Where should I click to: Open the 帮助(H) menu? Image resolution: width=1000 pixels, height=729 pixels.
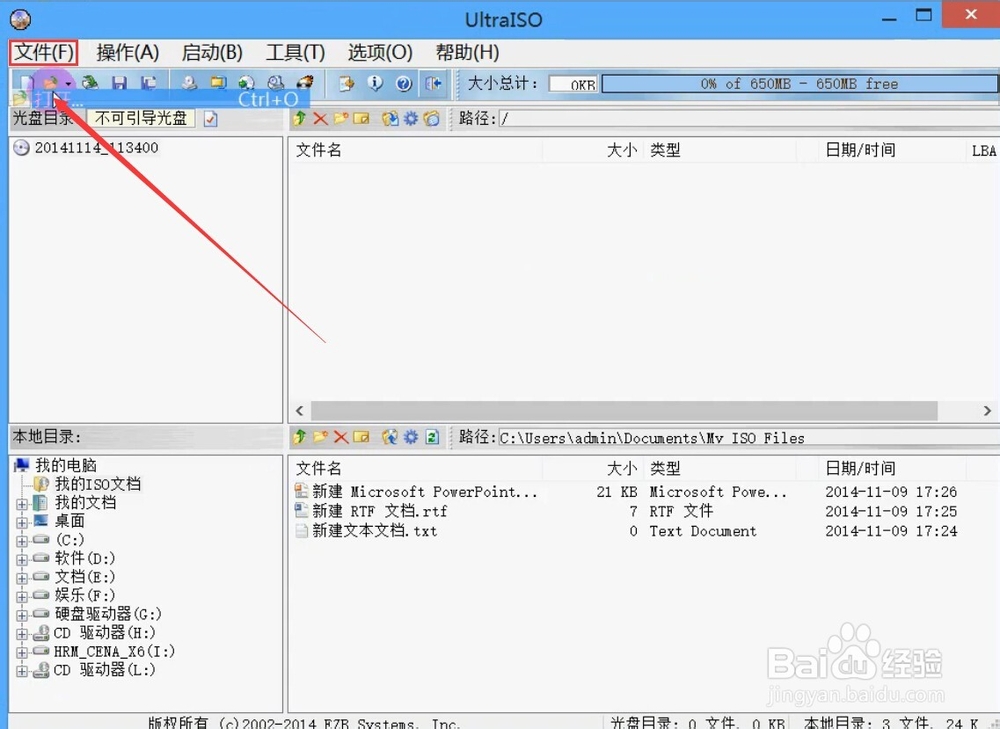[x=467, y=52]
